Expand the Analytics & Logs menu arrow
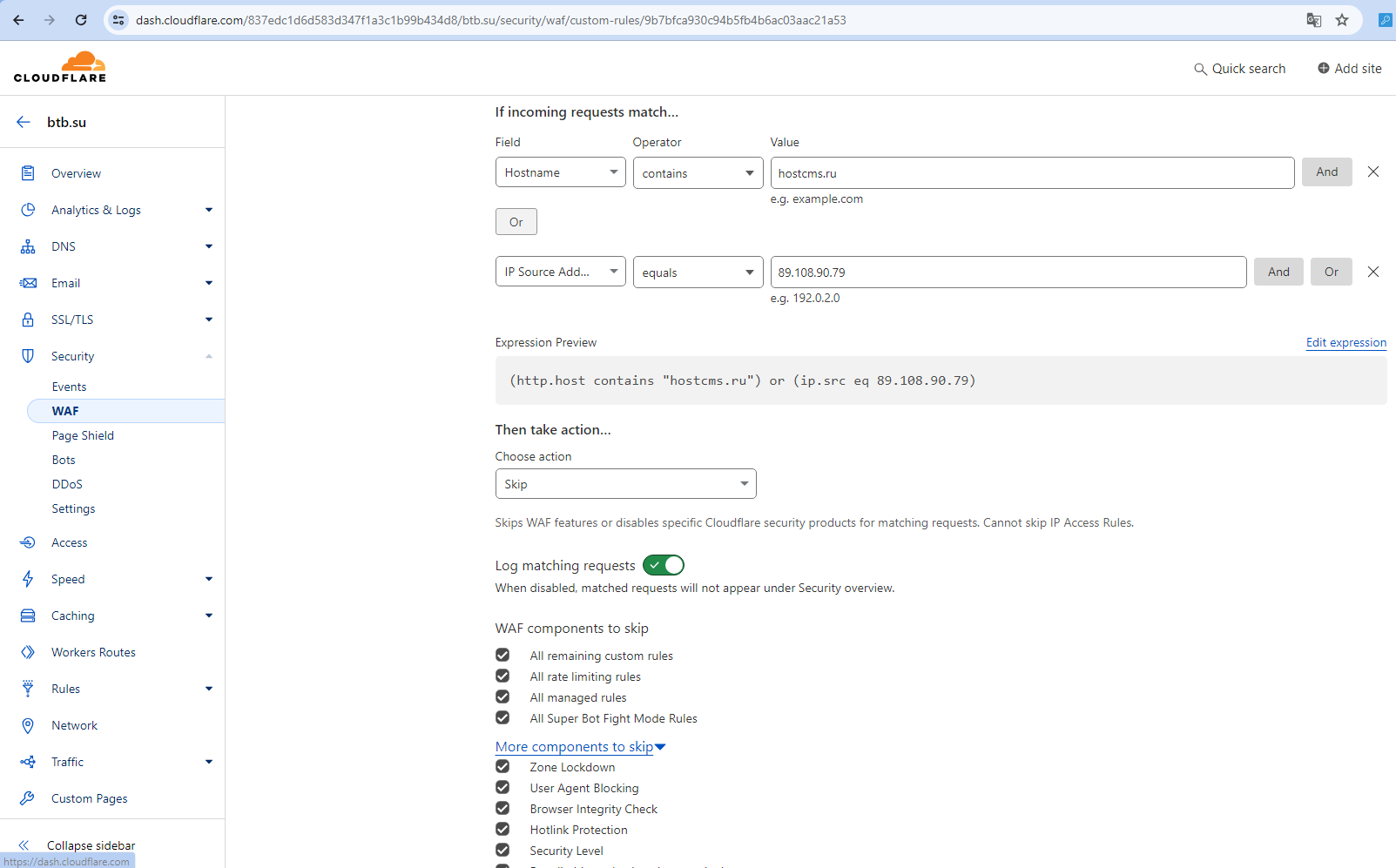1396x868 pixels. pos(209,210)
